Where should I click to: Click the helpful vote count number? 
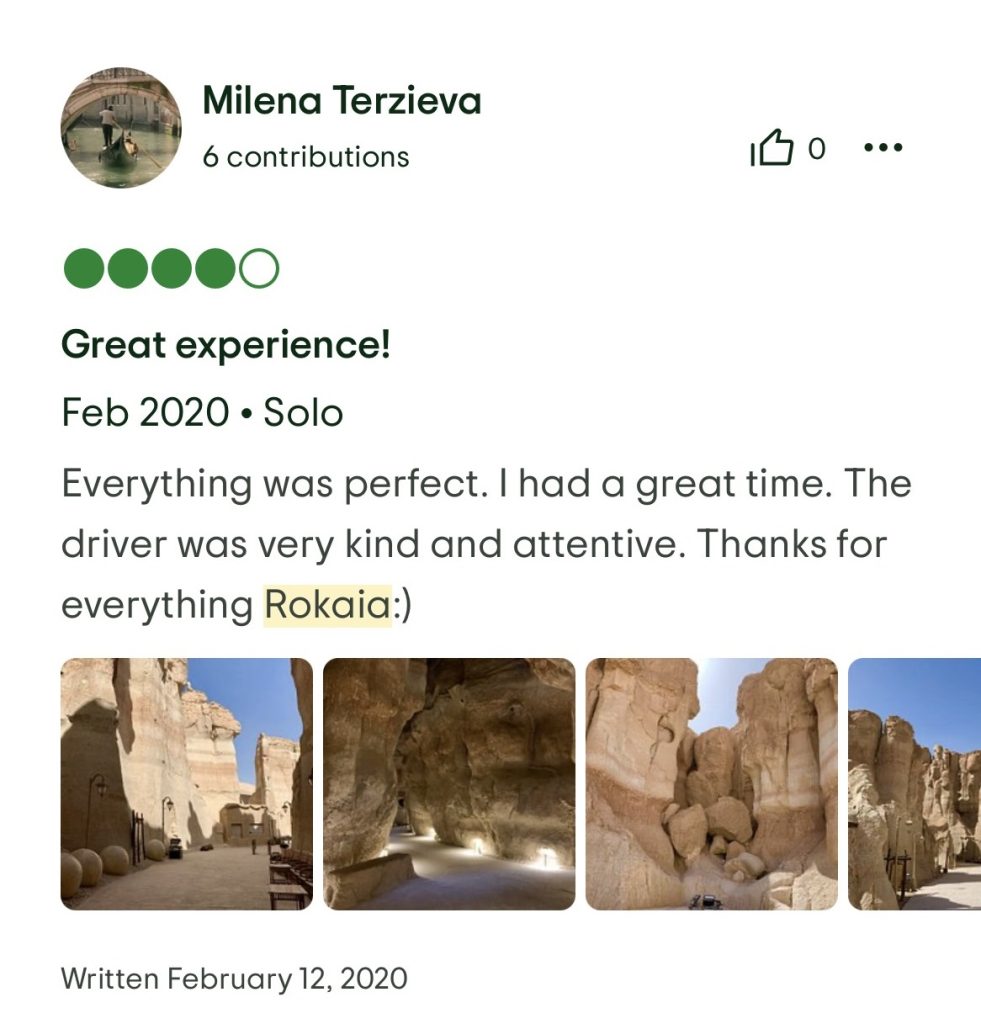[x=816, y=149]
